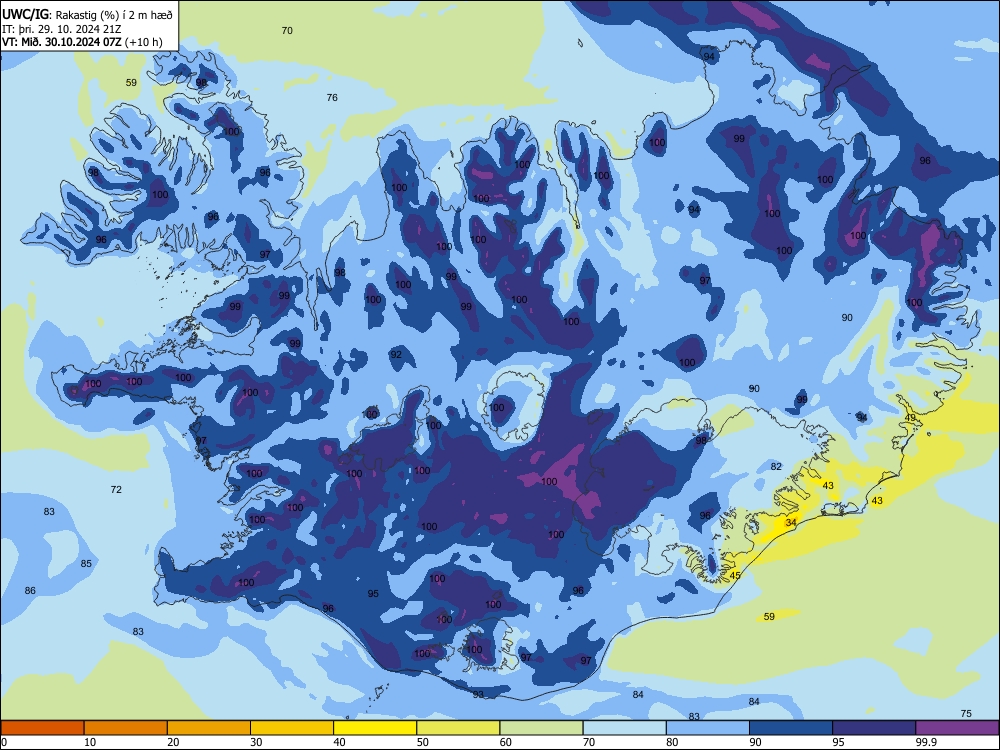
Task: Select the legend scale label '10'
Action: pos(90,742)
